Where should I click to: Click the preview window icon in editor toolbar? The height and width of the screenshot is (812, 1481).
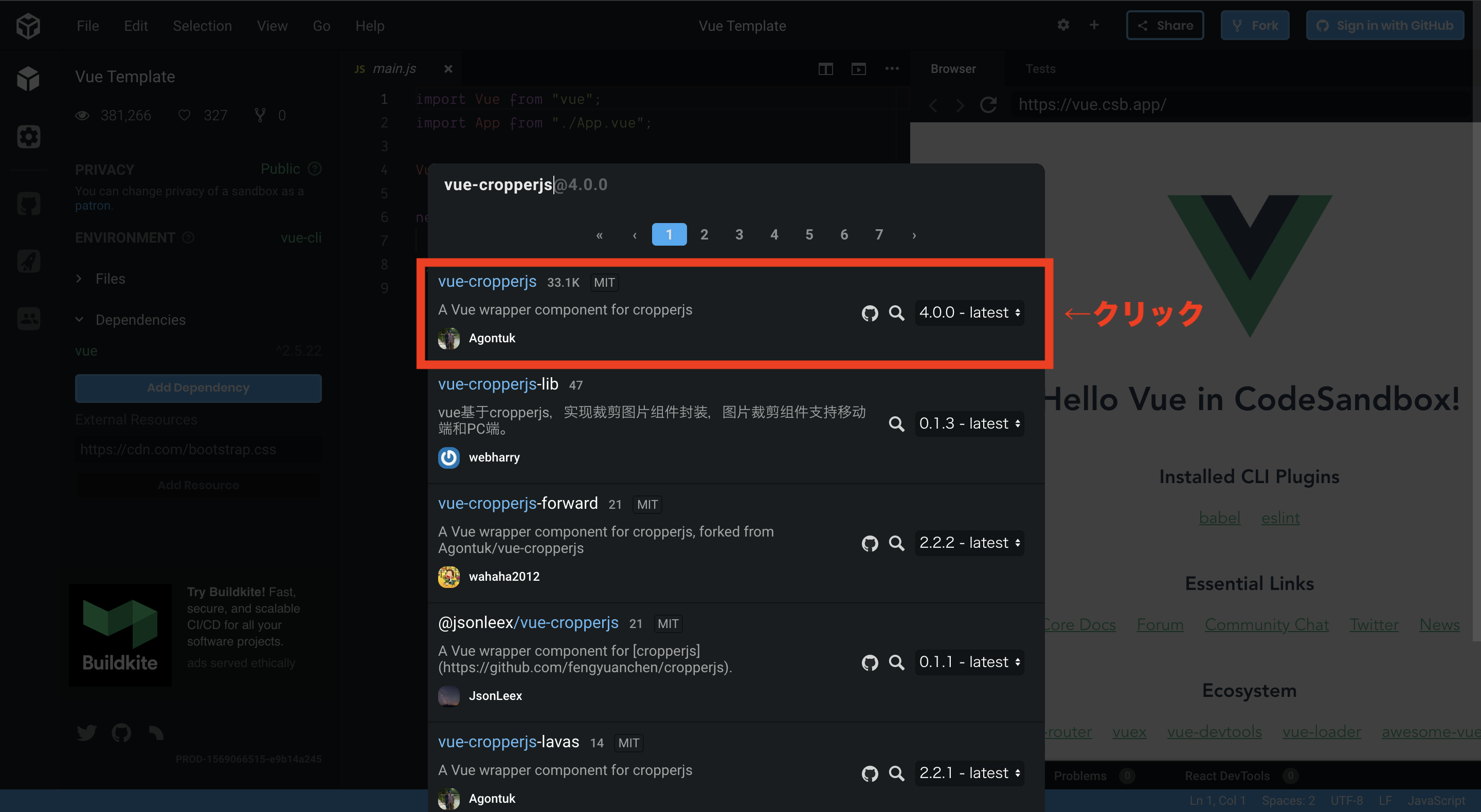pyautogui.click(x=858, y=69)
